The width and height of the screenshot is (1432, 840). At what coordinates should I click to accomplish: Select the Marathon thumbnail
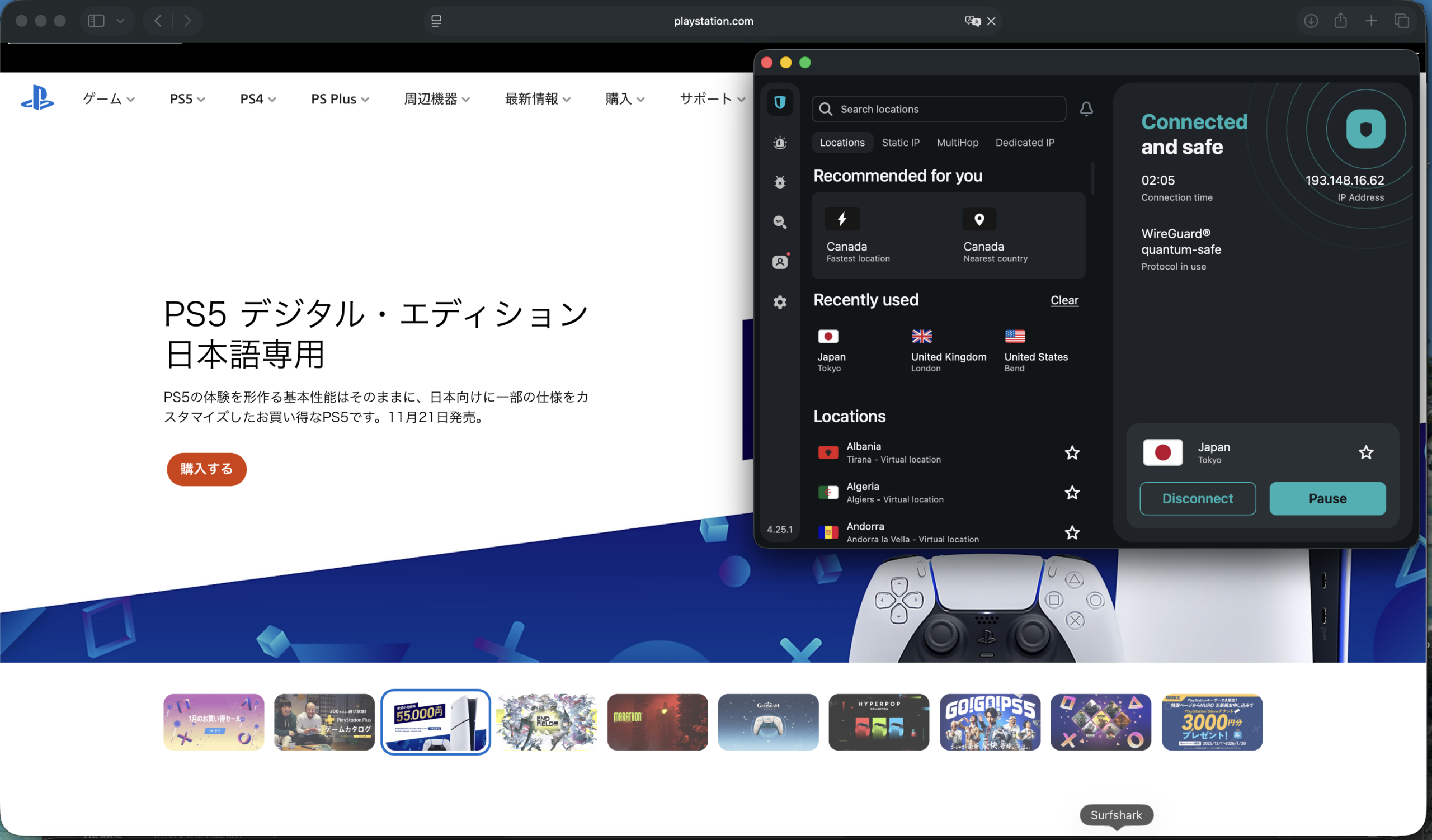tap(657, 722)
